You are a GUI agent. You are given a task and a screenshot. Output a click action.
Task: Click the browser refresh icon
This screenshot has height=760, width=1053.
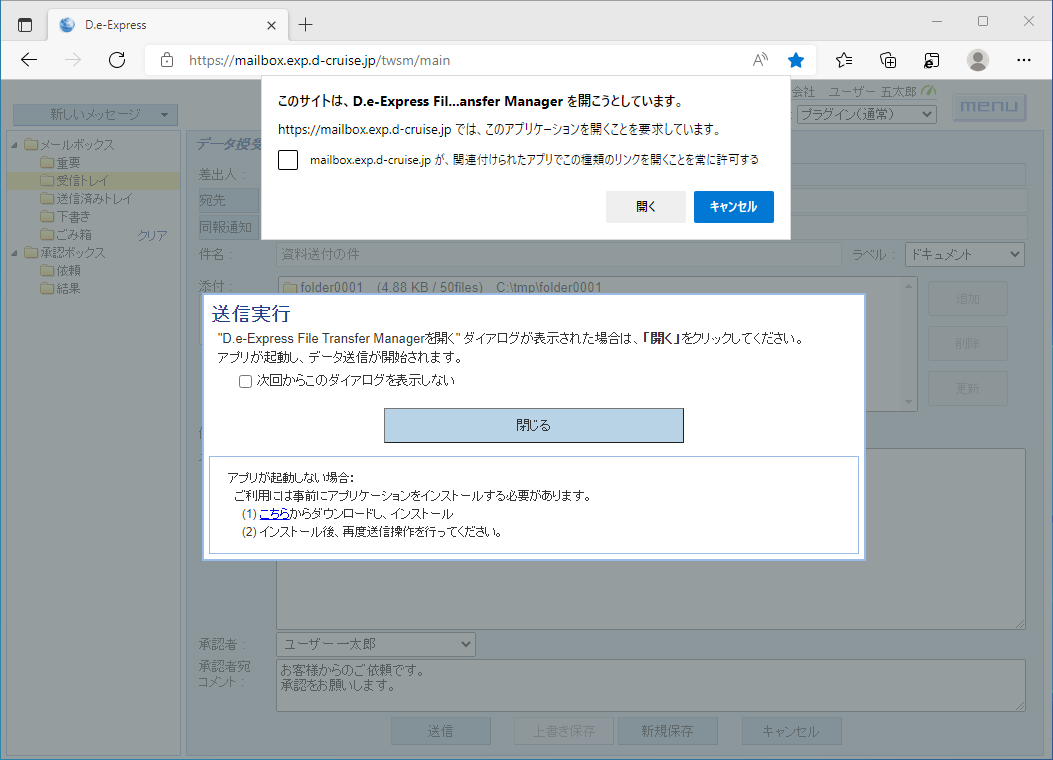[x=117, y=60]
